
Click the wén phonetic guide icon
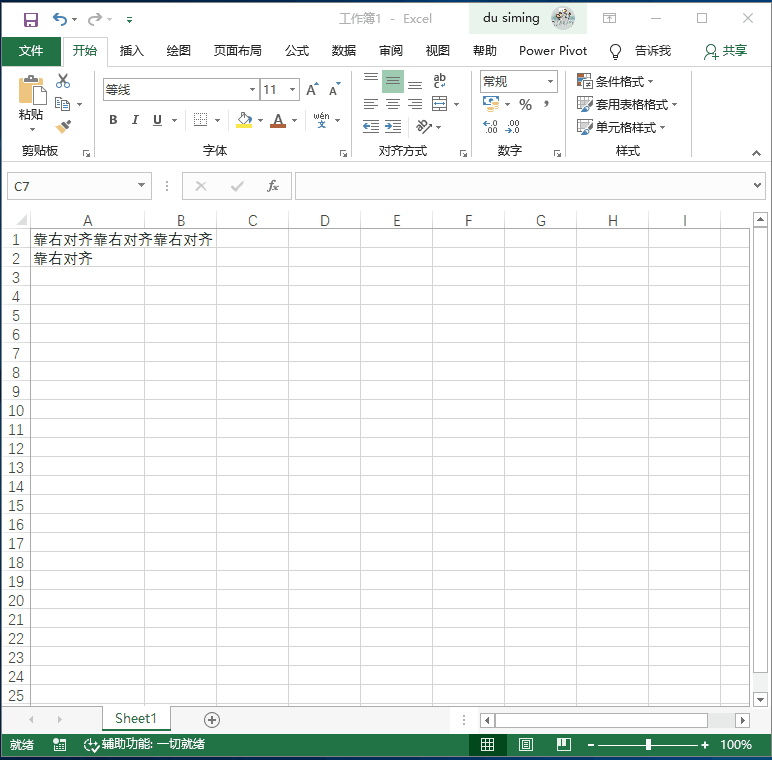tap(322, 120)
